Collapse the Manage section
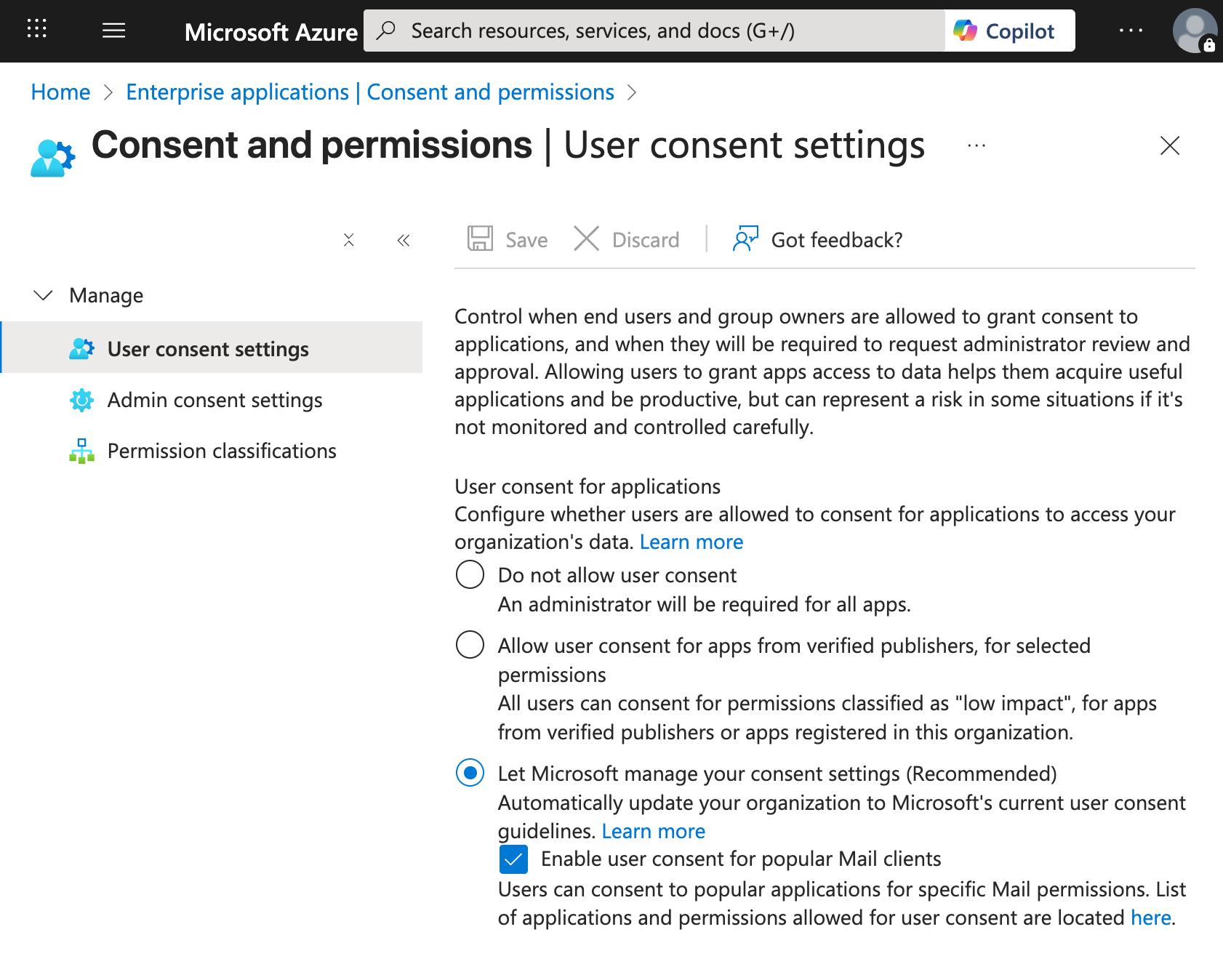The width and height of the screenshot is (1223, 980). [43, 295]
